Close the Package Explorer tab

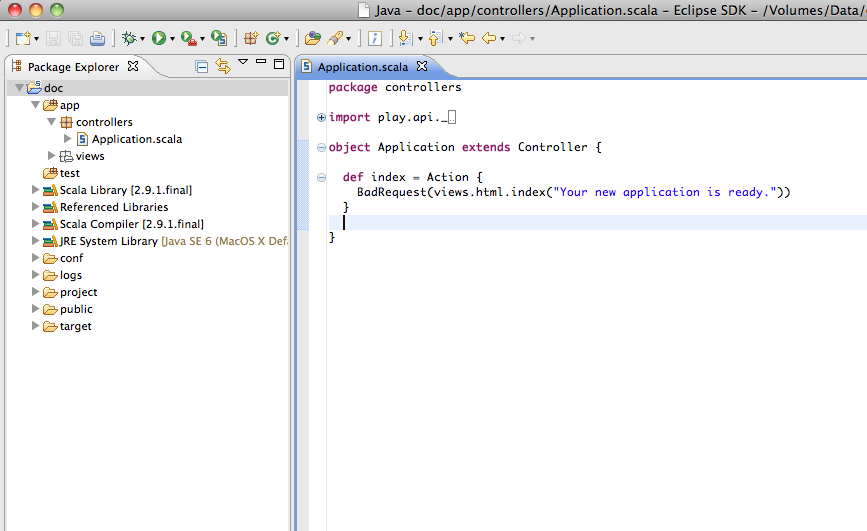[133, 67]
